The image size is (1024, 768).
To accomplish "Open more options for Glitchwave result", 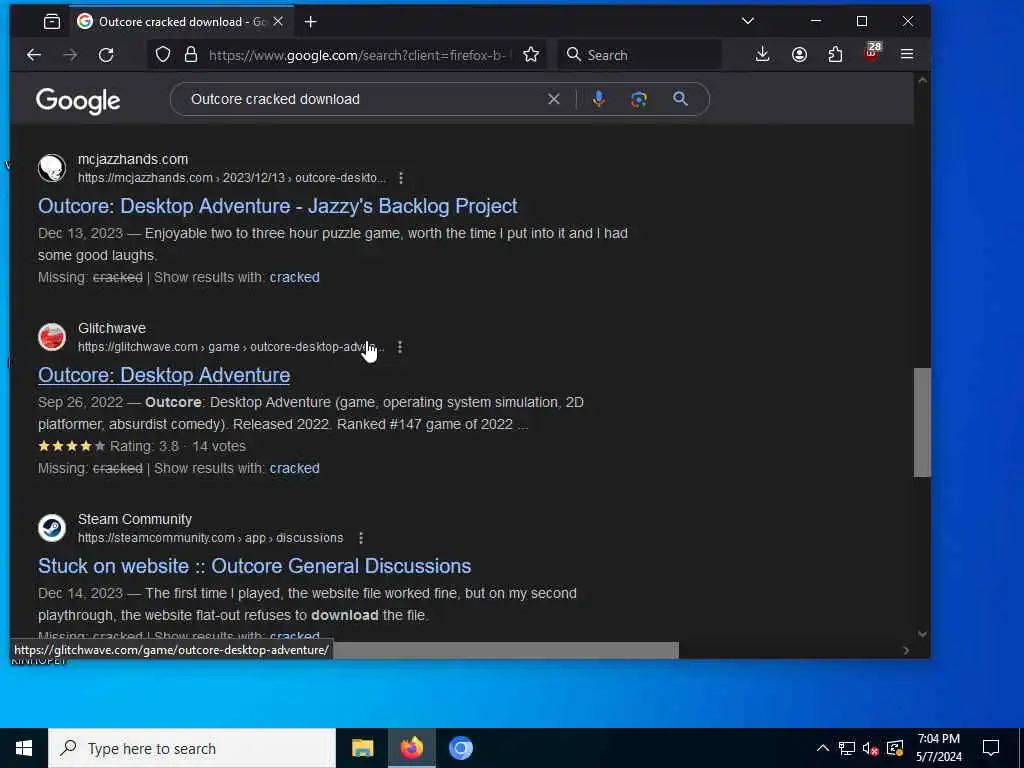I will click(400, 347).
